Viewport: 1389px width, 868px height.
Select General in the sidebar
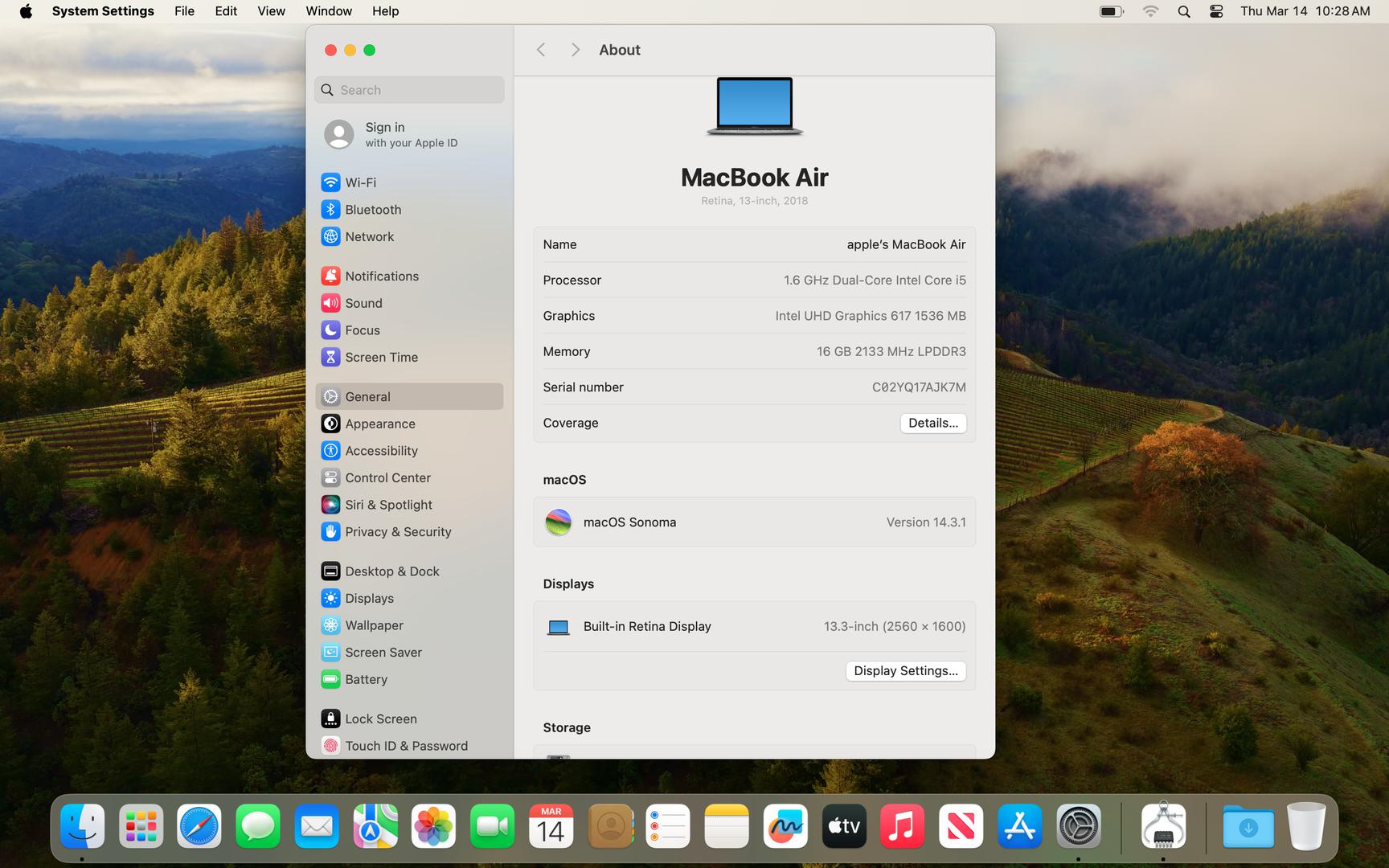[409, 396]
